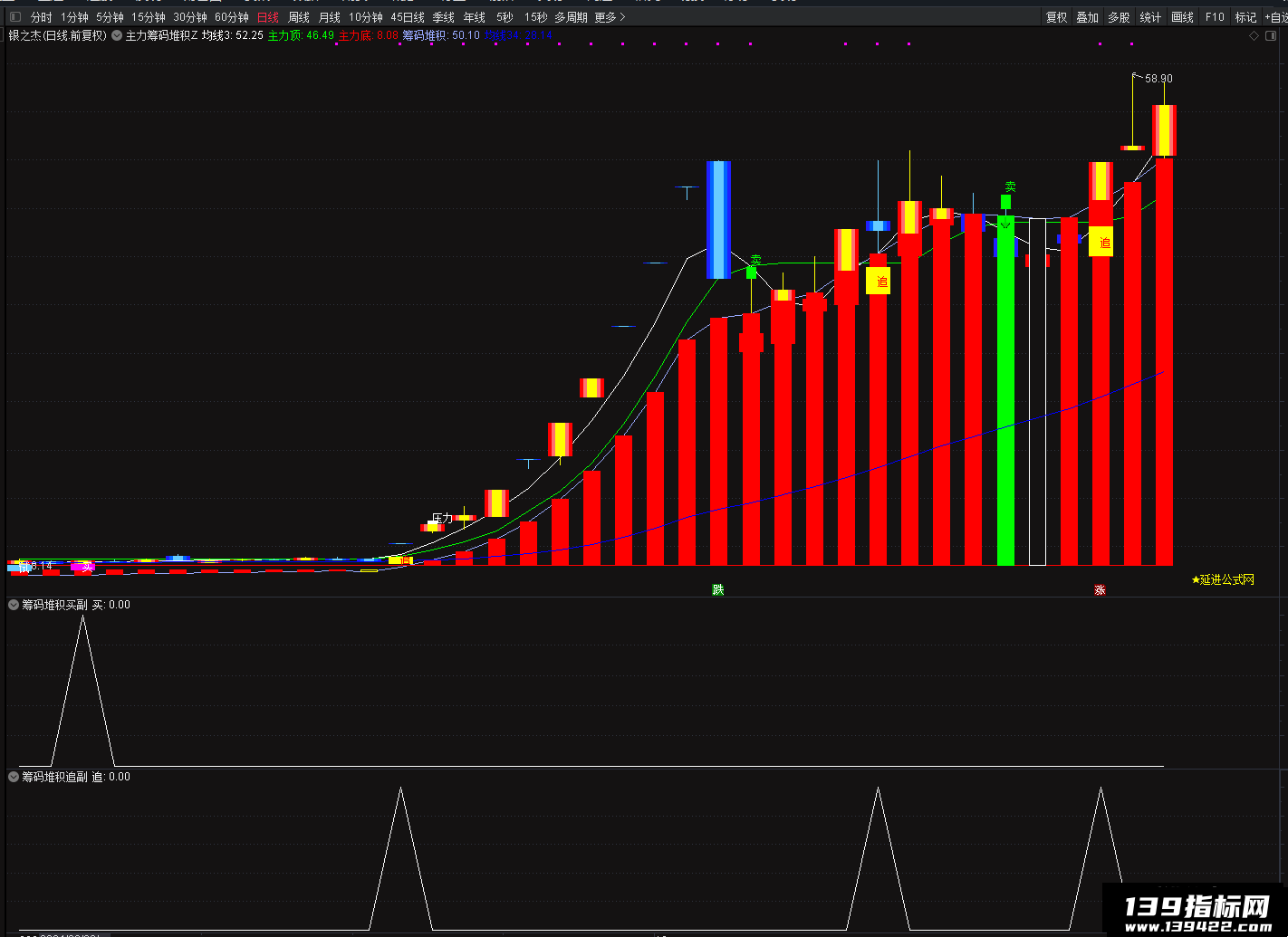Toggle the 复权 adjustment option
The width and height of the screenshot is (1288, 937).
point(1056,17)
